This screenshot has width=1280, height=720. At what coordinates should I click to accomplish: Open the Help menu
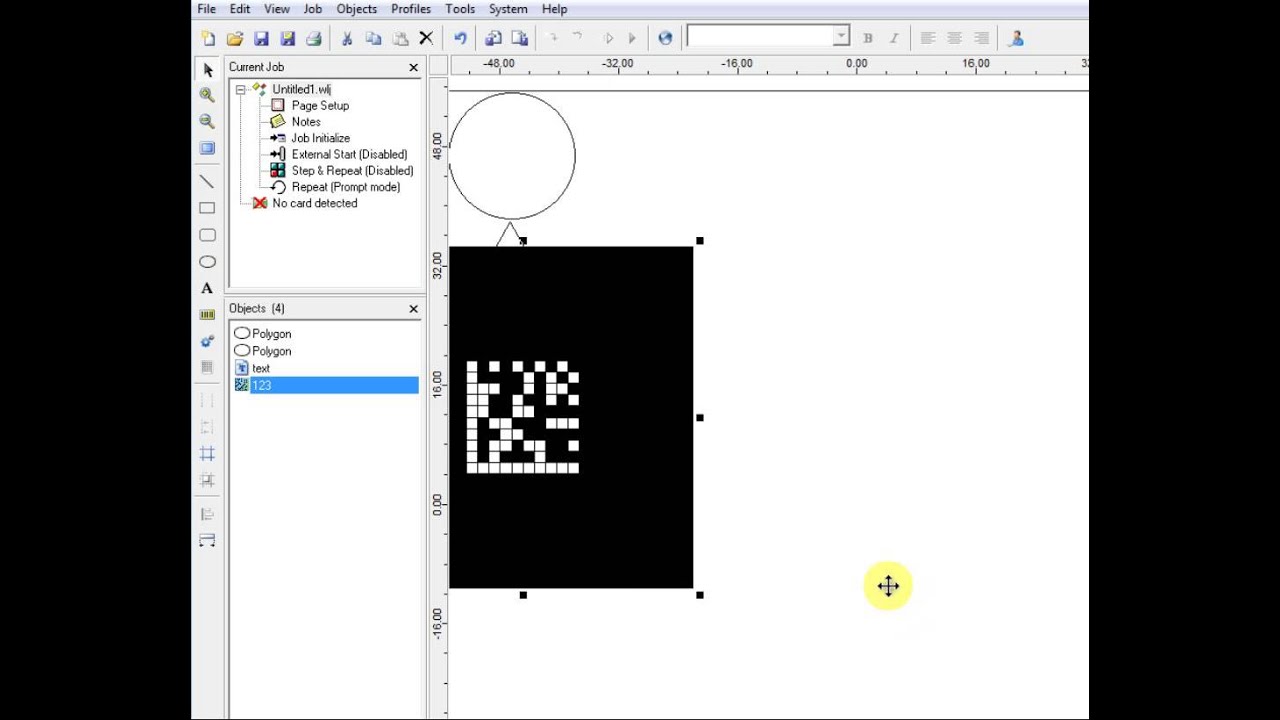click(x=554, y=9)
